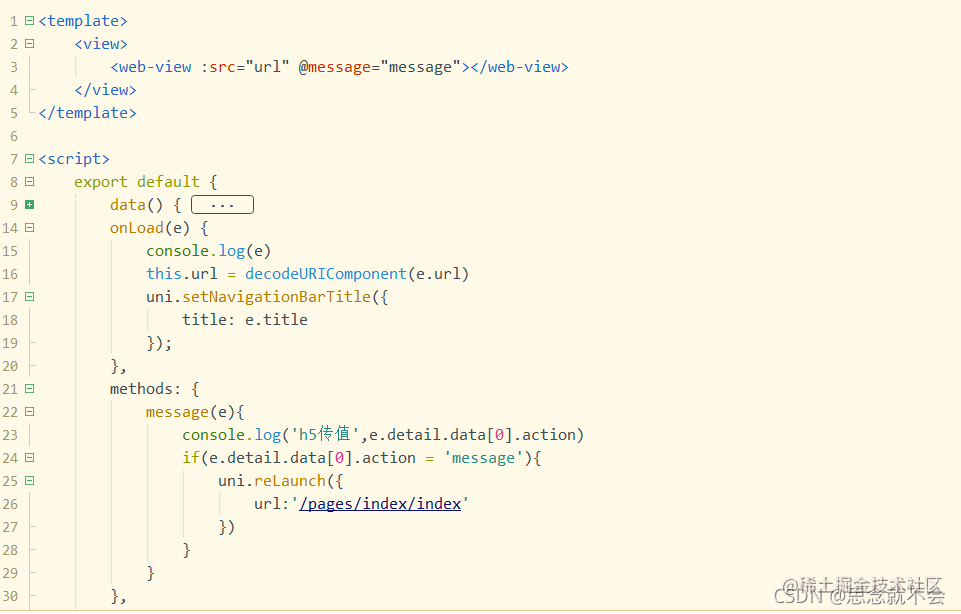
Task: Open the '/pages/index/index' link
Action: 381,503
